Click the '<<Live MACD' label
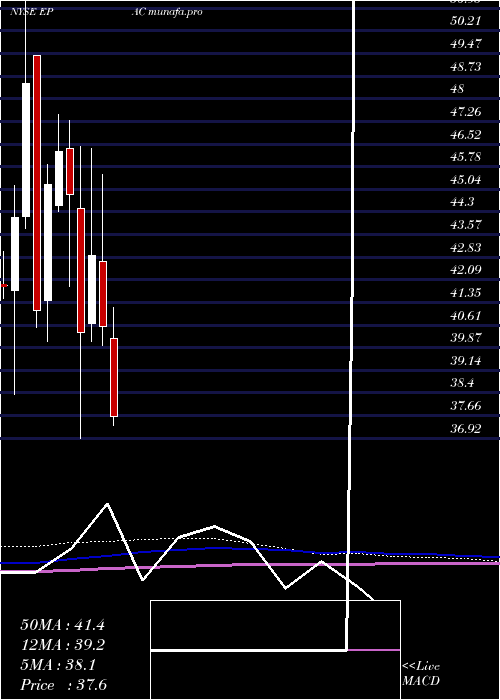 421,674
